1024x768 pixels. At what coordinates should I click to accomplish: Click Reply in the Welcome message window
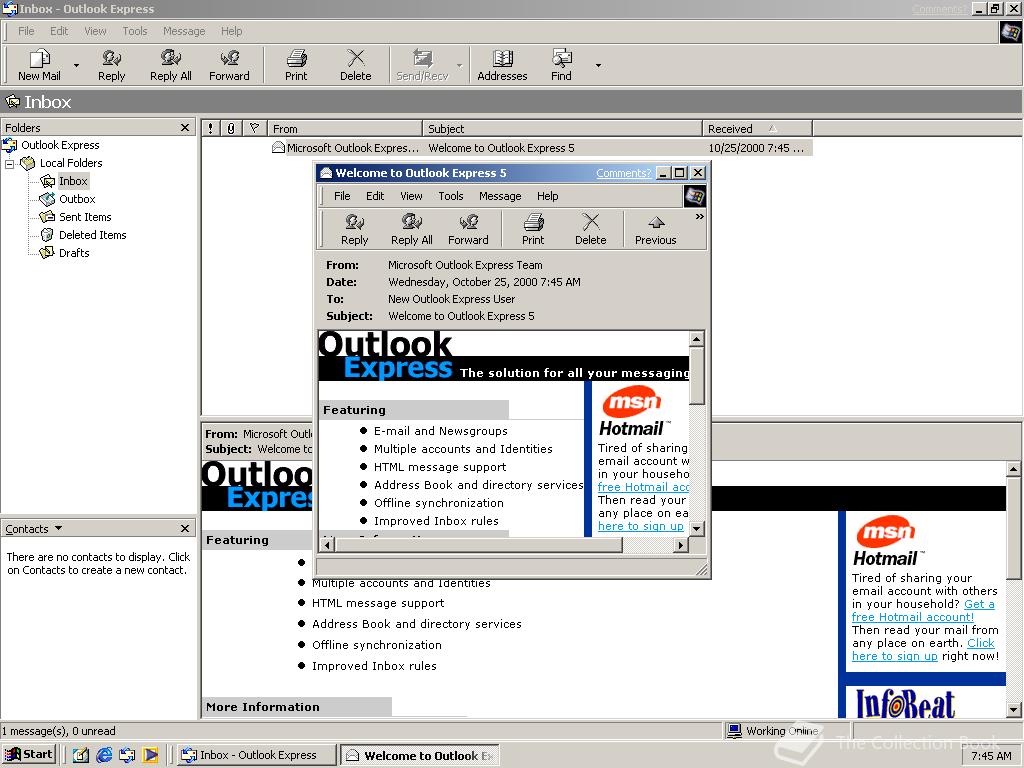[x=355, y=229]
